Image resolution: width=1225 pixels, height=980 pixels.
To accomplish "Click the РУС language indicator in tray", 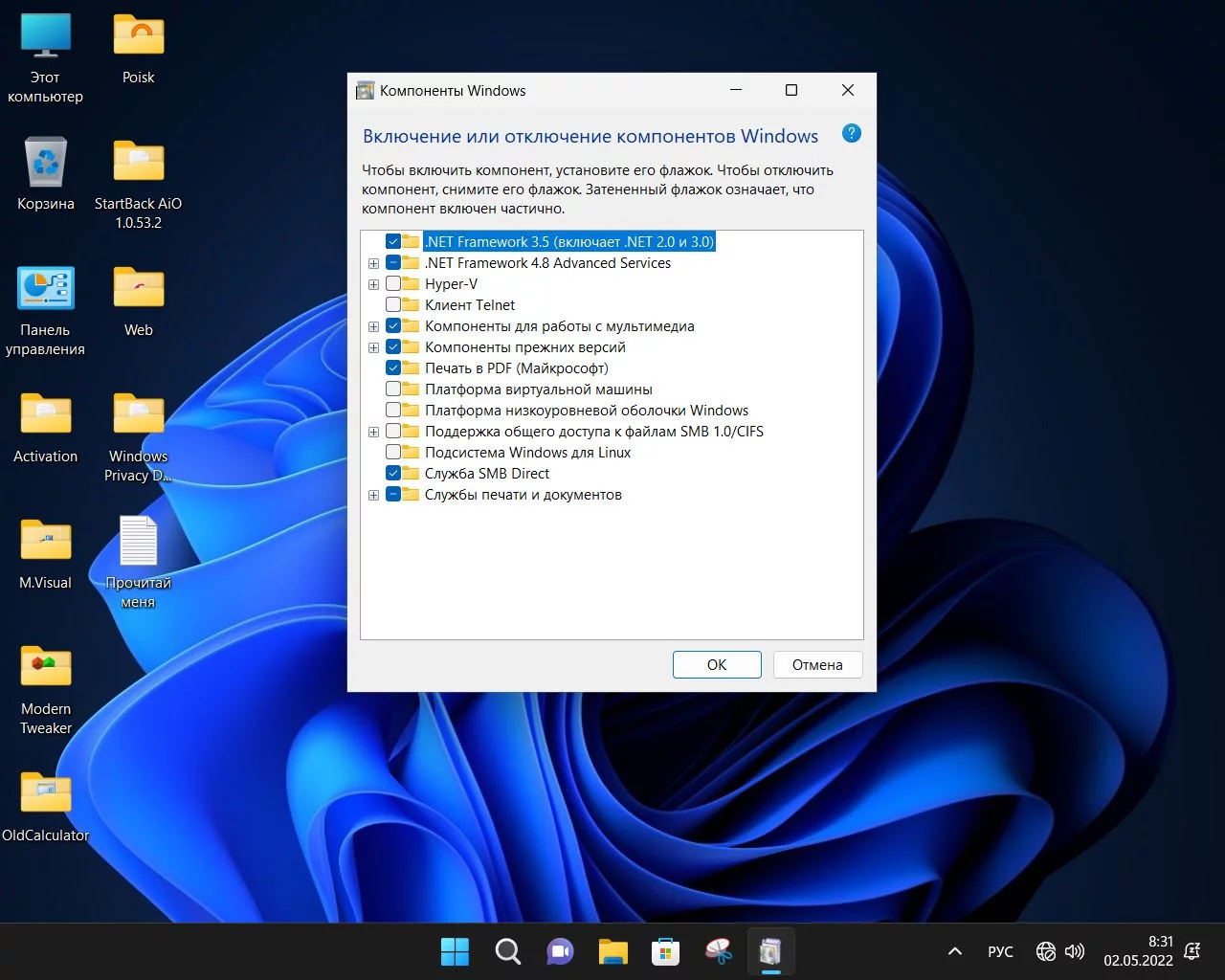I will click(x=1000, y=951).
